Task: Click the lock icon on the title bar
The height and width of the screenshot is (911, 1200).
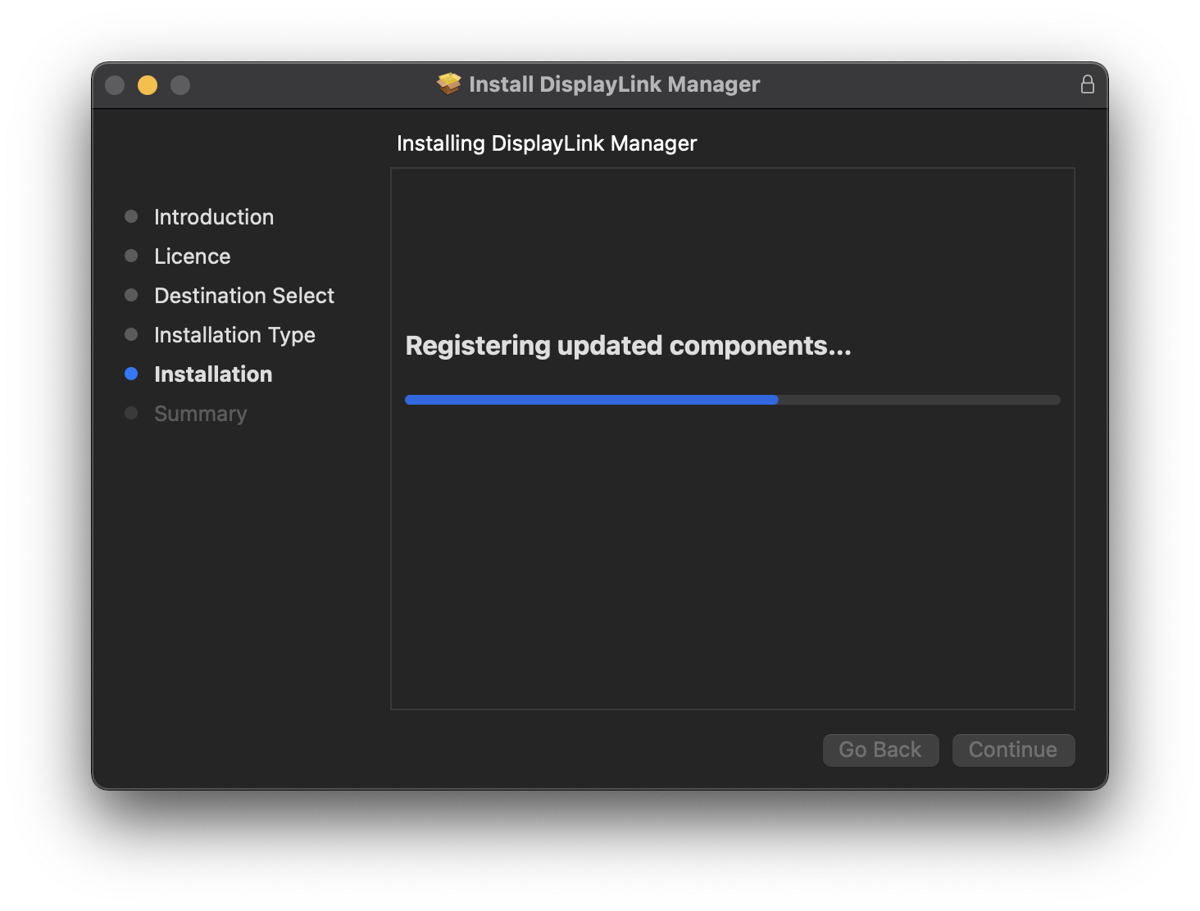Action: pyautogui.click(x=1087, y=85)
